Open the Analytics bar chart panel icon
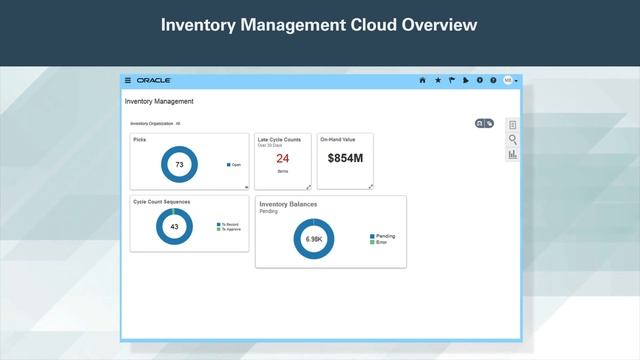This screenshot has height=360, width=640. tap(513, 154)
